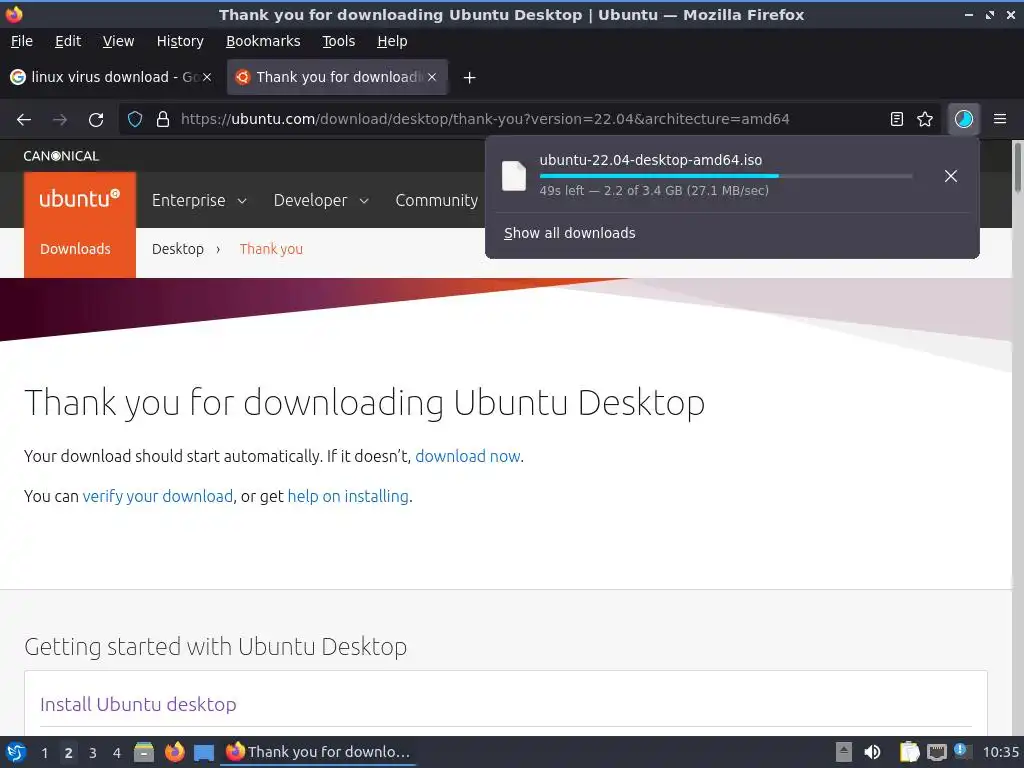Open the Bookmarks menu
This screenshot has width=1024, height=768.
click(x=263, y=41)
